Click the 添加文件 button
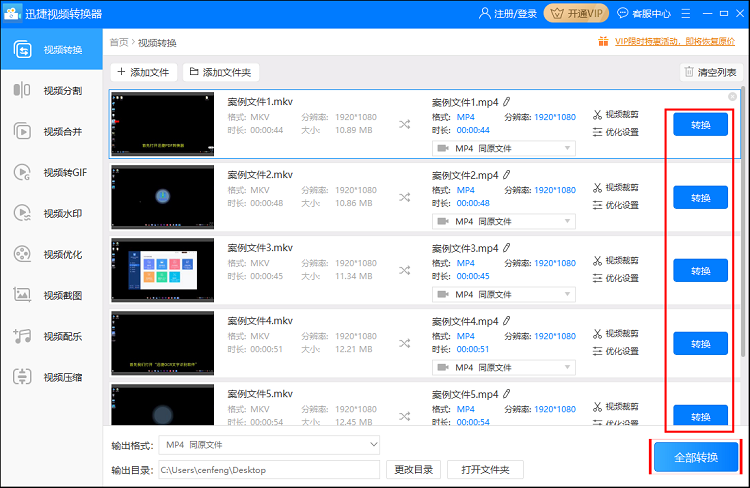750x488 pixels. [144, 72]
